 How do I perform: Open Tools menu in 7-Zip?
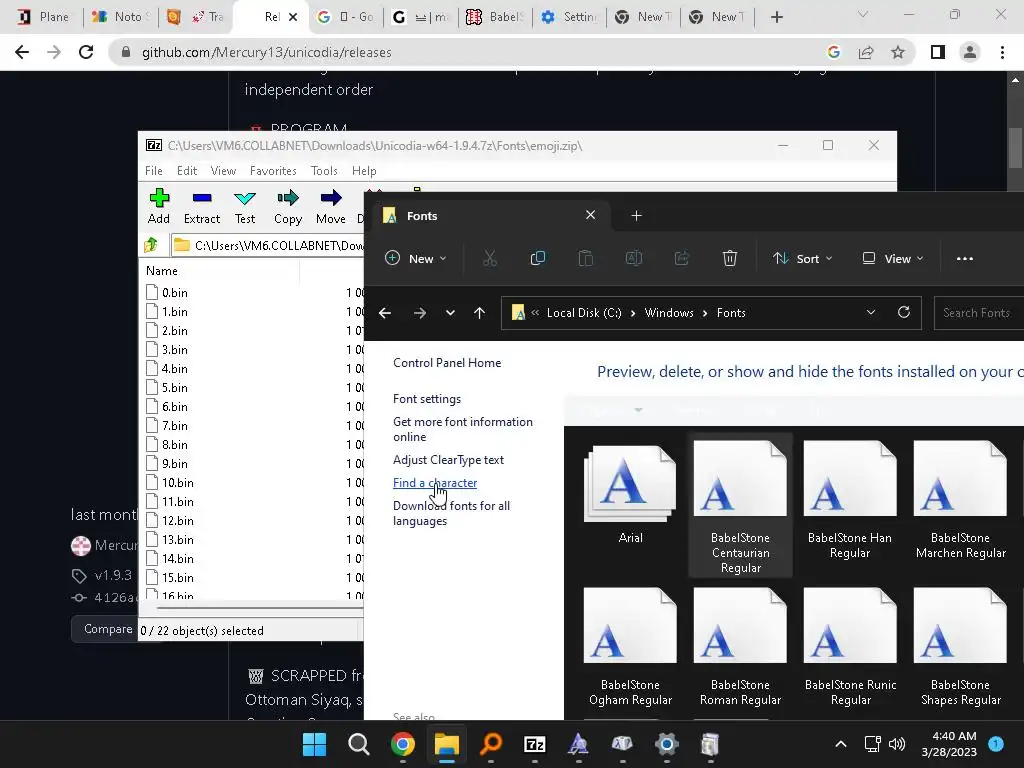click(x=324, y=170)
